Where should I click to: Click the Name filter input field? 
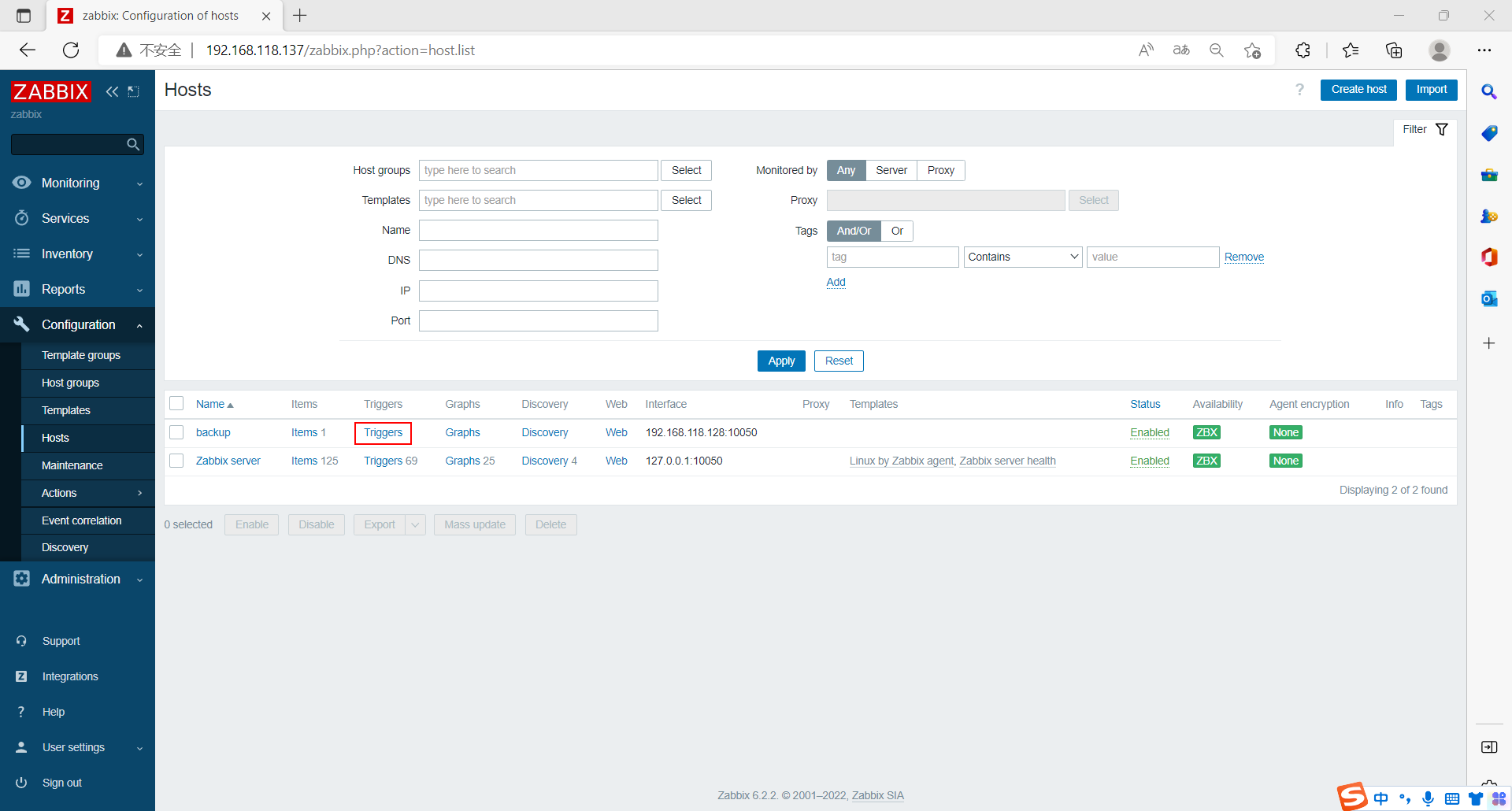tap(539, 230)
